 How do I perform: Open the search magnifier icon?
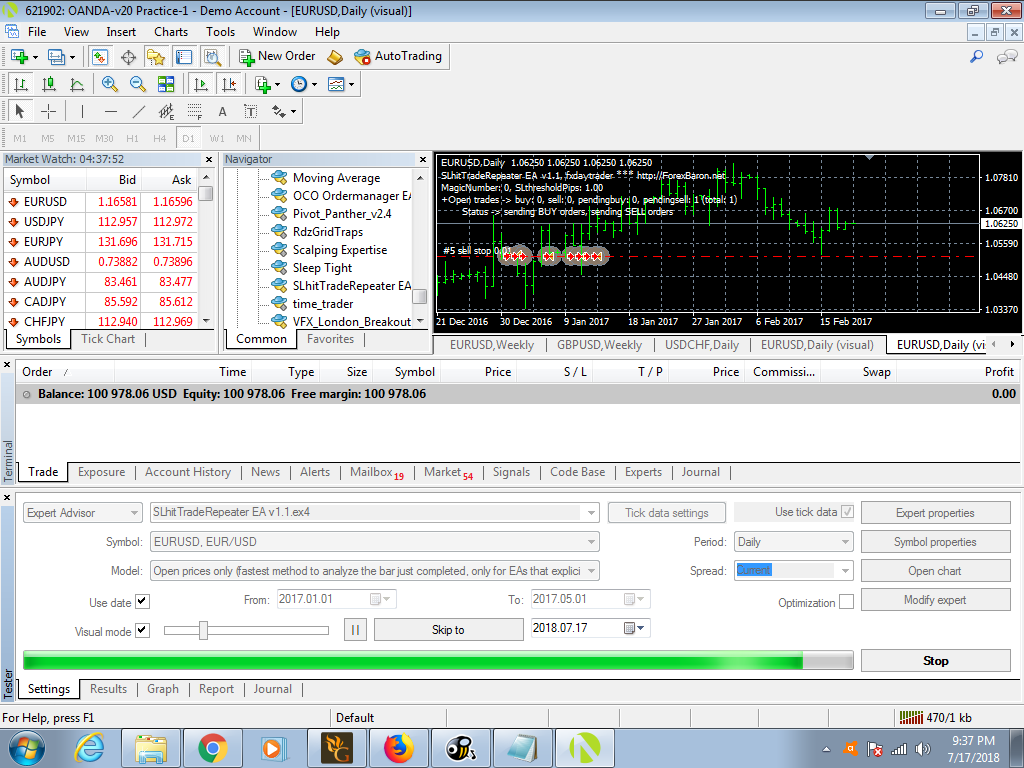click(x=976, y=57)
